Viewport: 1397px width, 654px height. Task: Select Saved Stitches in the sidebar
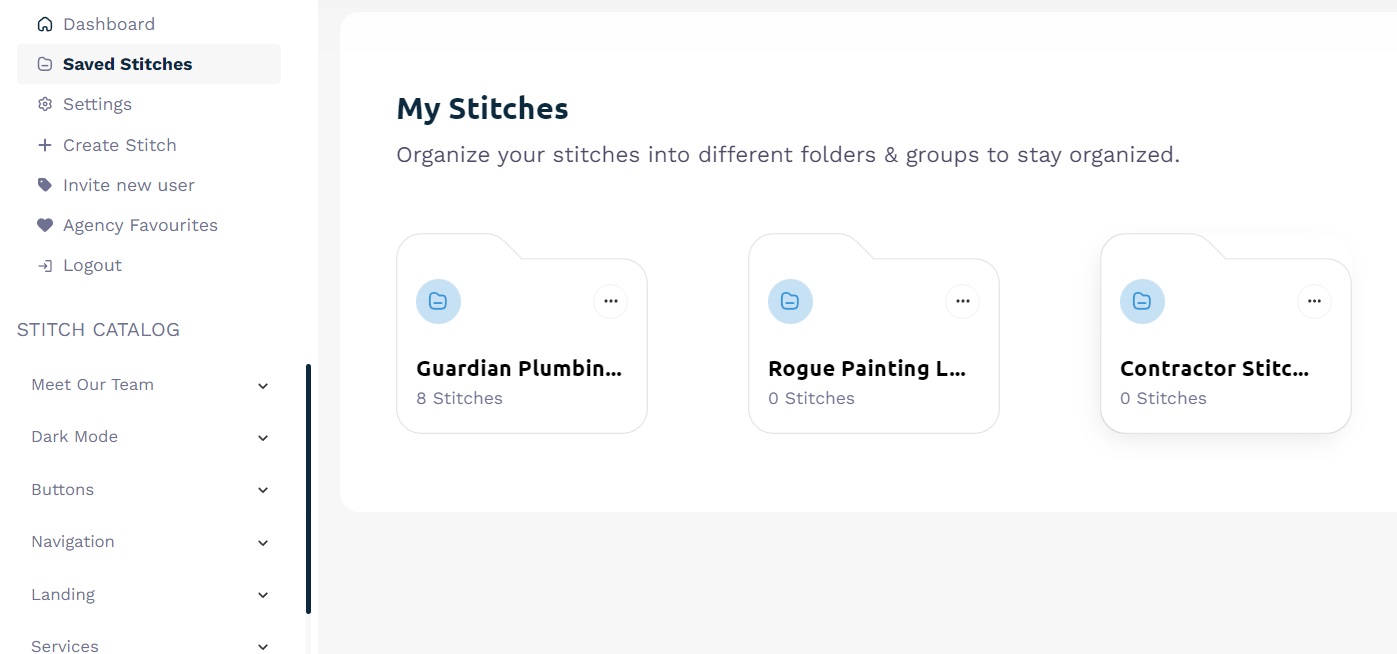(x=127, y=64)
